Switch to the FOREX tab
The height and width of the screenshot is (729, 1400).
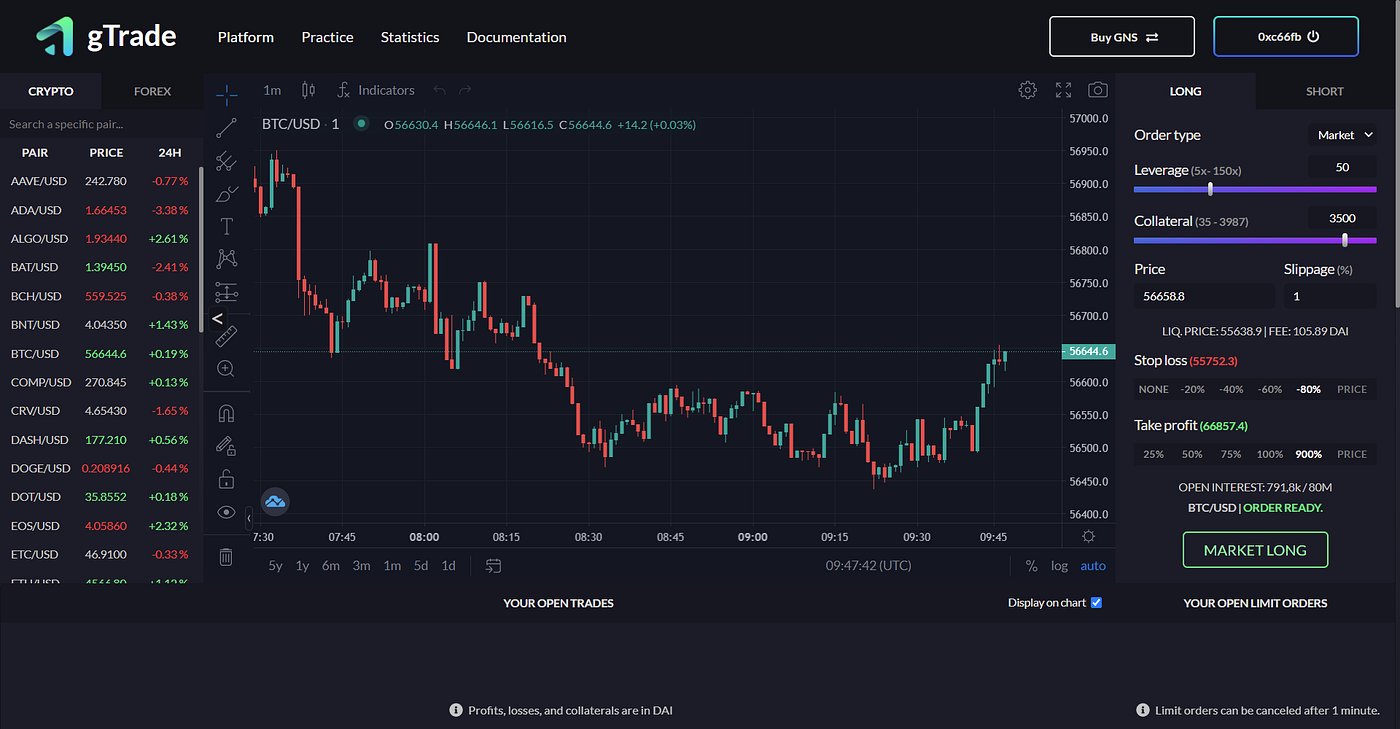pyautogui.click(x=152, y=91)
